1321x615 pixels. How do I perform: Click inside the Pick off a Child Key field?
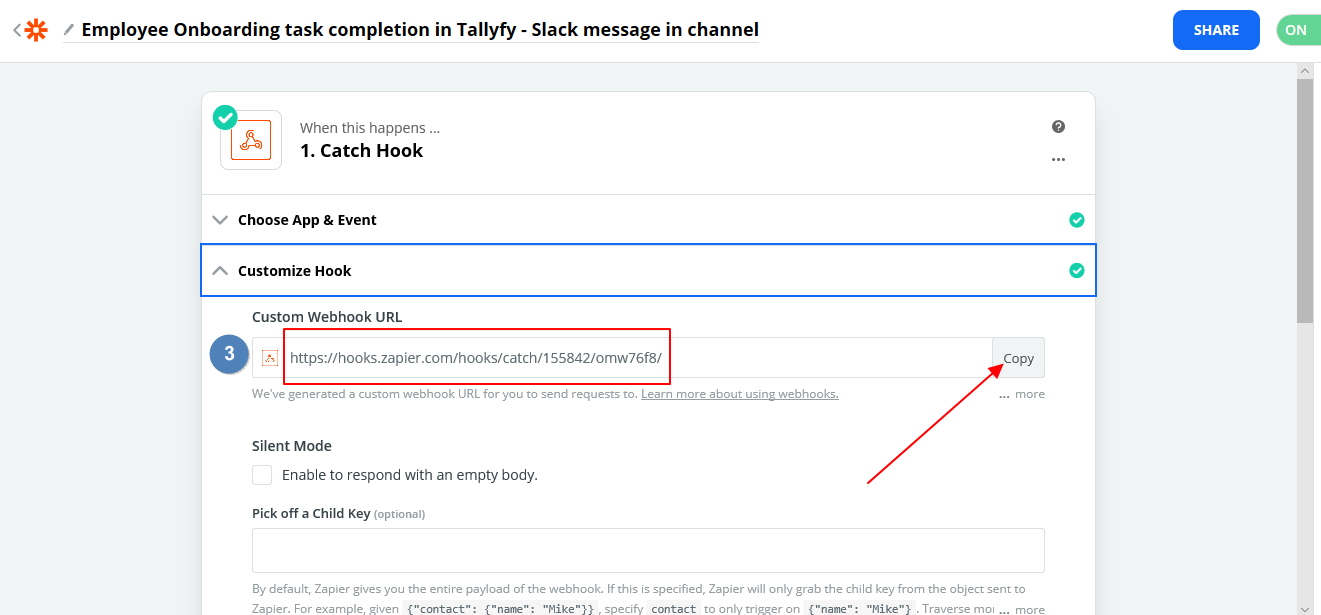648,549
